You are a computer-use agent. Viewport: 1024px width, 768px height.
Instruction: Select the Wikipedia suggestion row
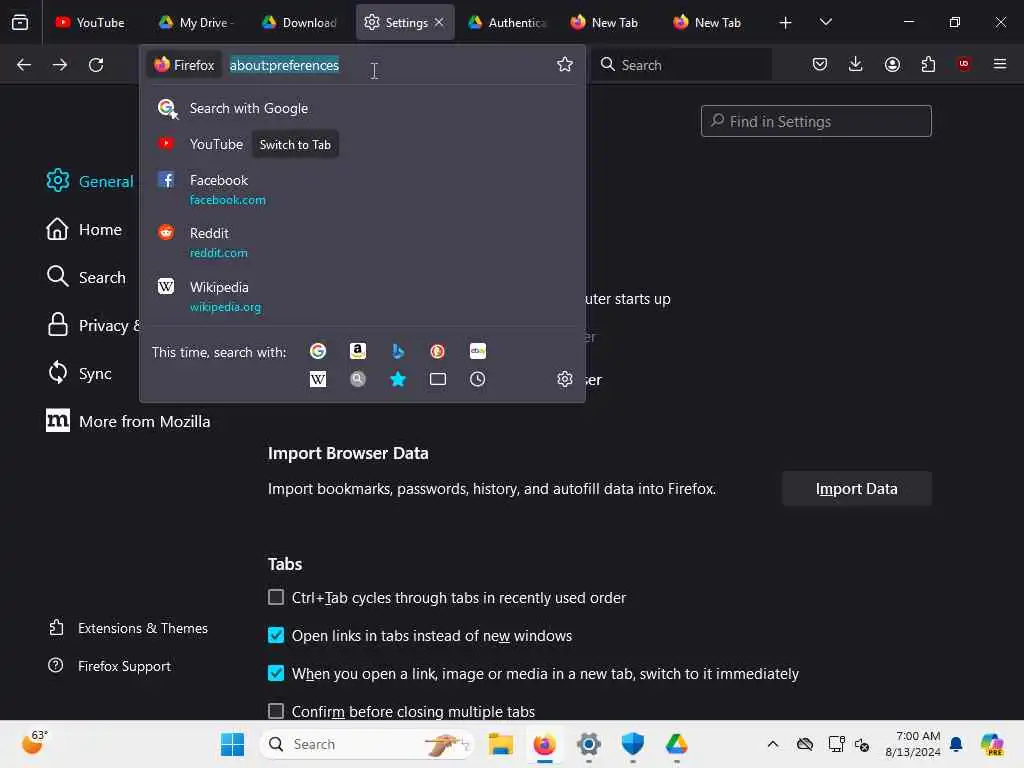pyautogui.click(x=362, y=296)
